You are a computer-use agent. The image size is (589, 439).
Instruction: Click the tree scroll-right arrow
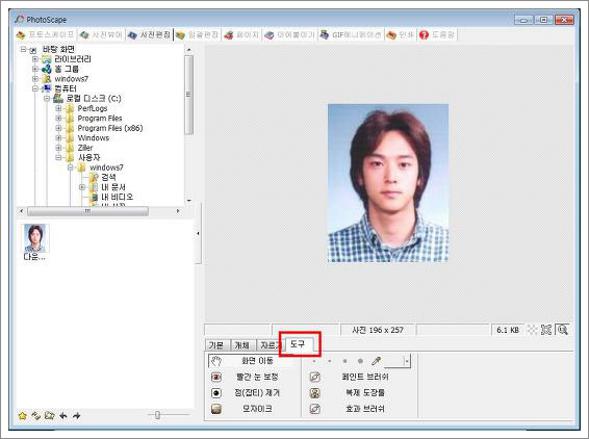coord(178,211)
